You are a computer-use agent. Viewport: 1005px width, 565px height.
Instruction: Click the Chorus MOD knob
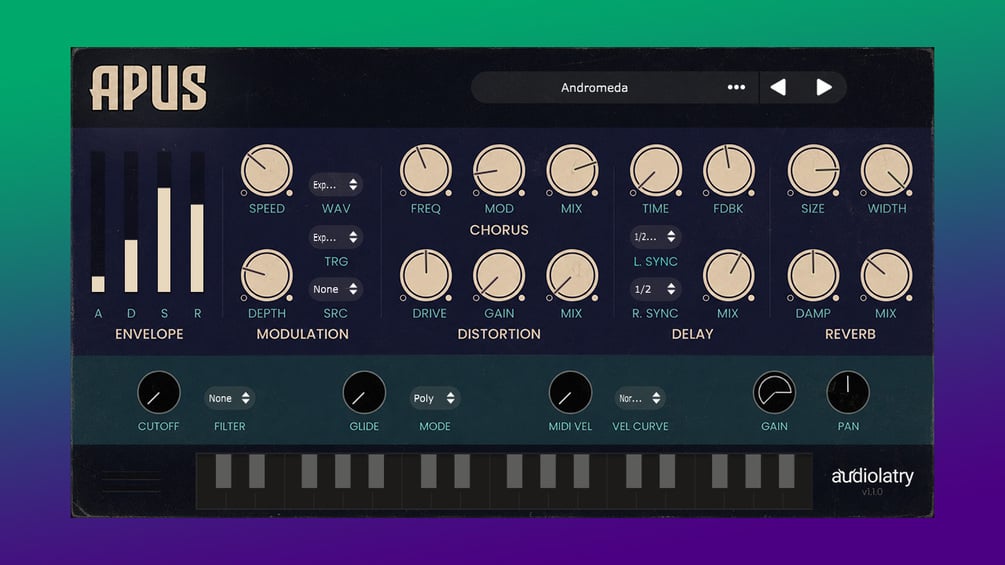click(499, 170)
